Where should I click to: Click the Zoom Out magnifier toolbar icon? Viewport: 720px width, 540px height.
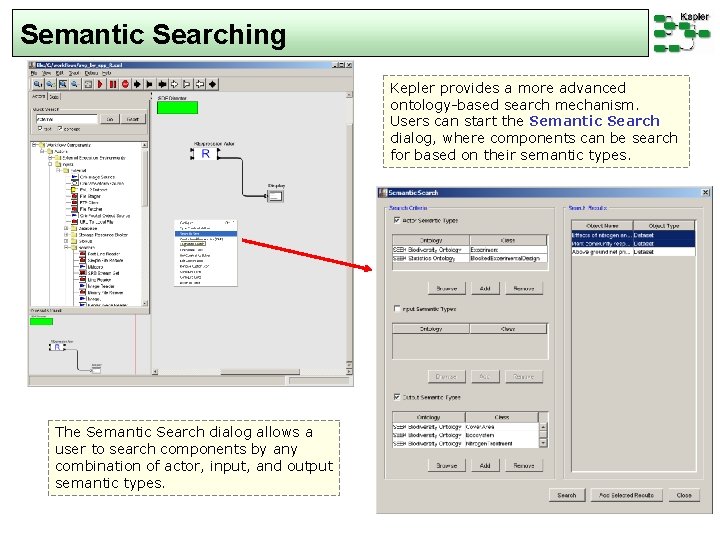(74, 84)
